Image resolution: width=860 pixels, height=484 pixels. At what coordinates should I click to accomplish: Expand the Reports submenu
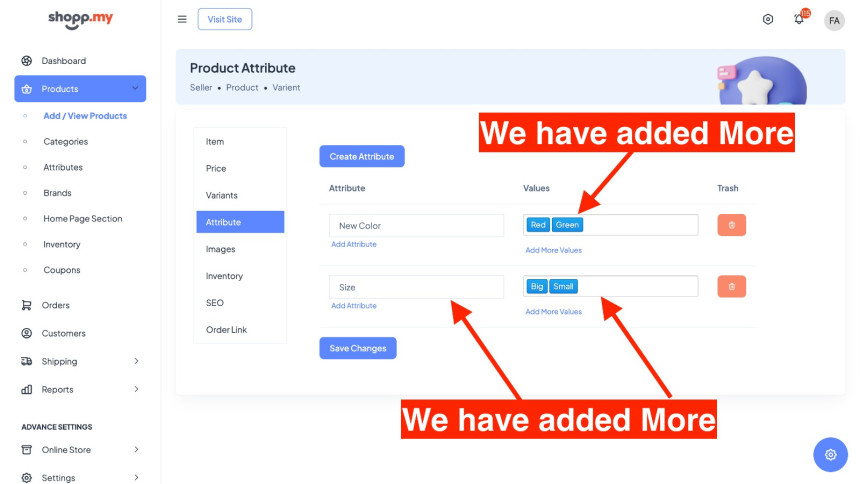pyautogui.click(x=136, y=389)
